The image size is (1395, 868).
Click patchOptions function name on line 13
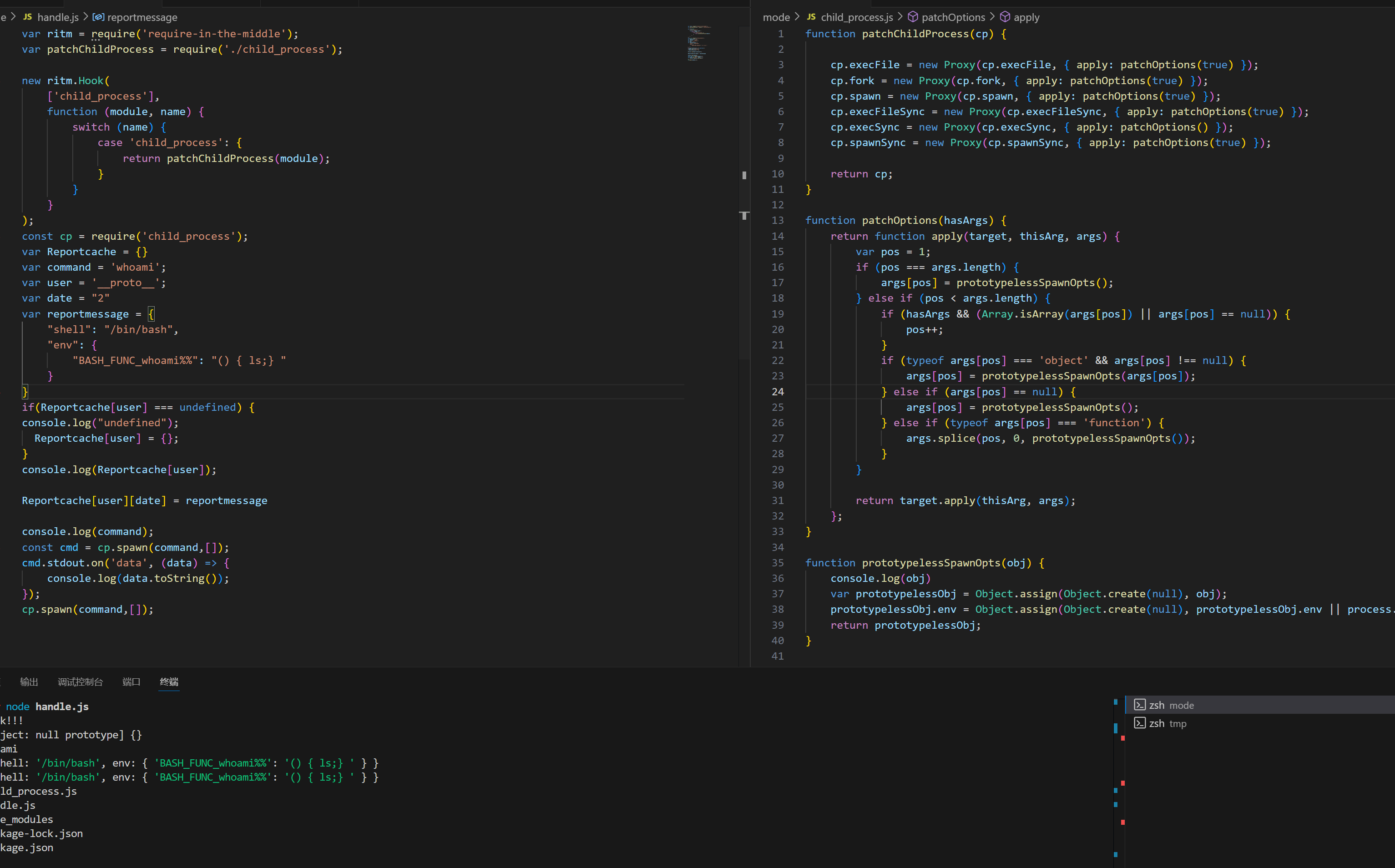coord(900,221)
